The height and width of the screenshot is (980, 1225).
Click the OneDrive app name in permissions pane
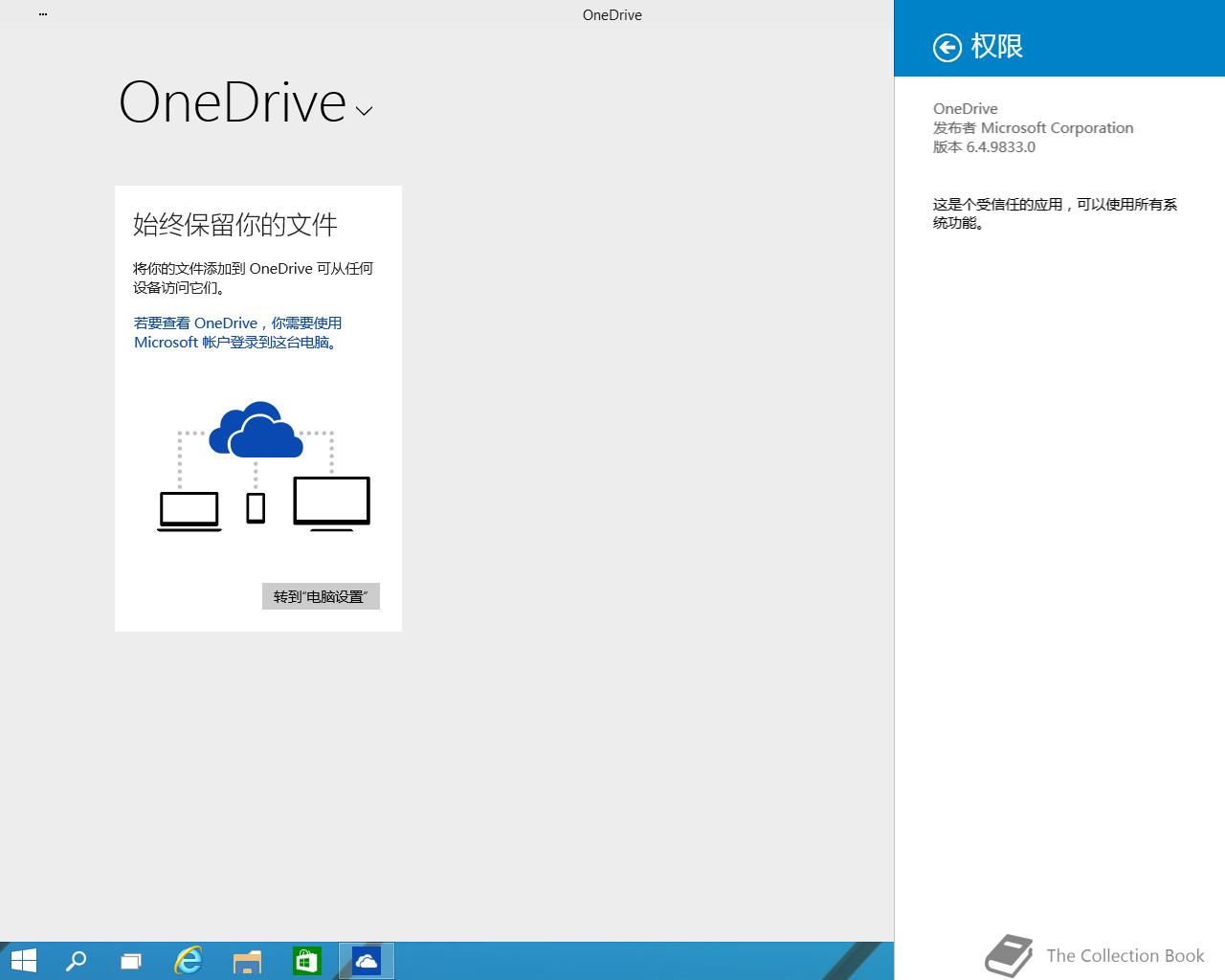click(x=965, y=108)
